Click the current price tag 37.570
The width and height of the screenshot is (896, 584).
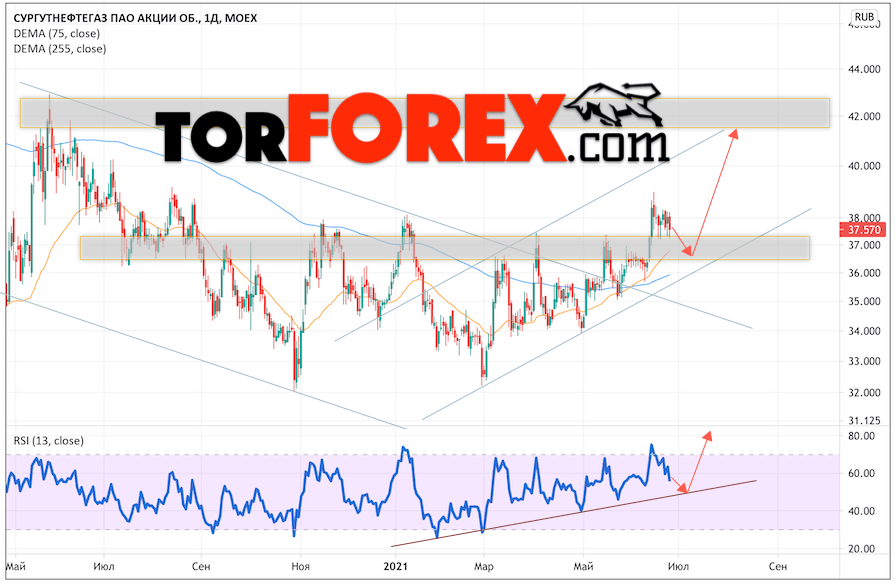pyautogui.click(x=863, y=230)
